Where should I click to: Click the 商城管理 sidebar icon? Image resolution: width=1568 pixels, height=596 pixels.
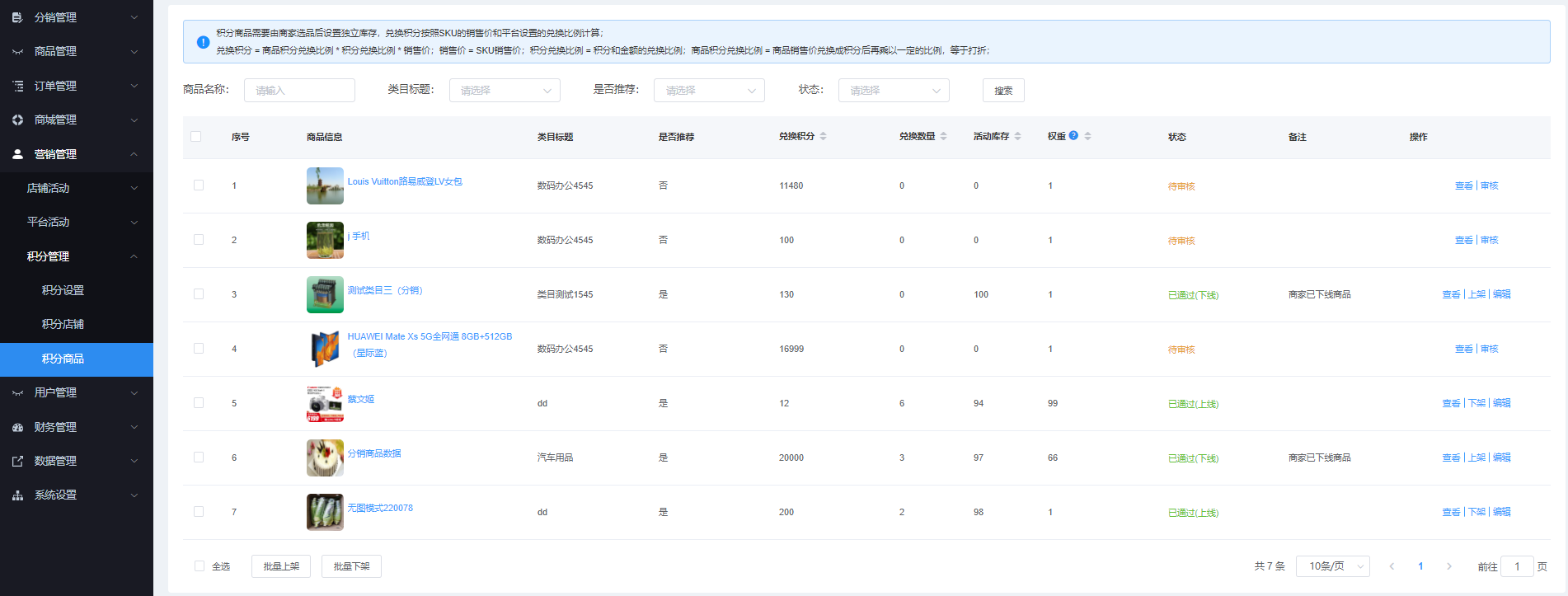(17, 120)
